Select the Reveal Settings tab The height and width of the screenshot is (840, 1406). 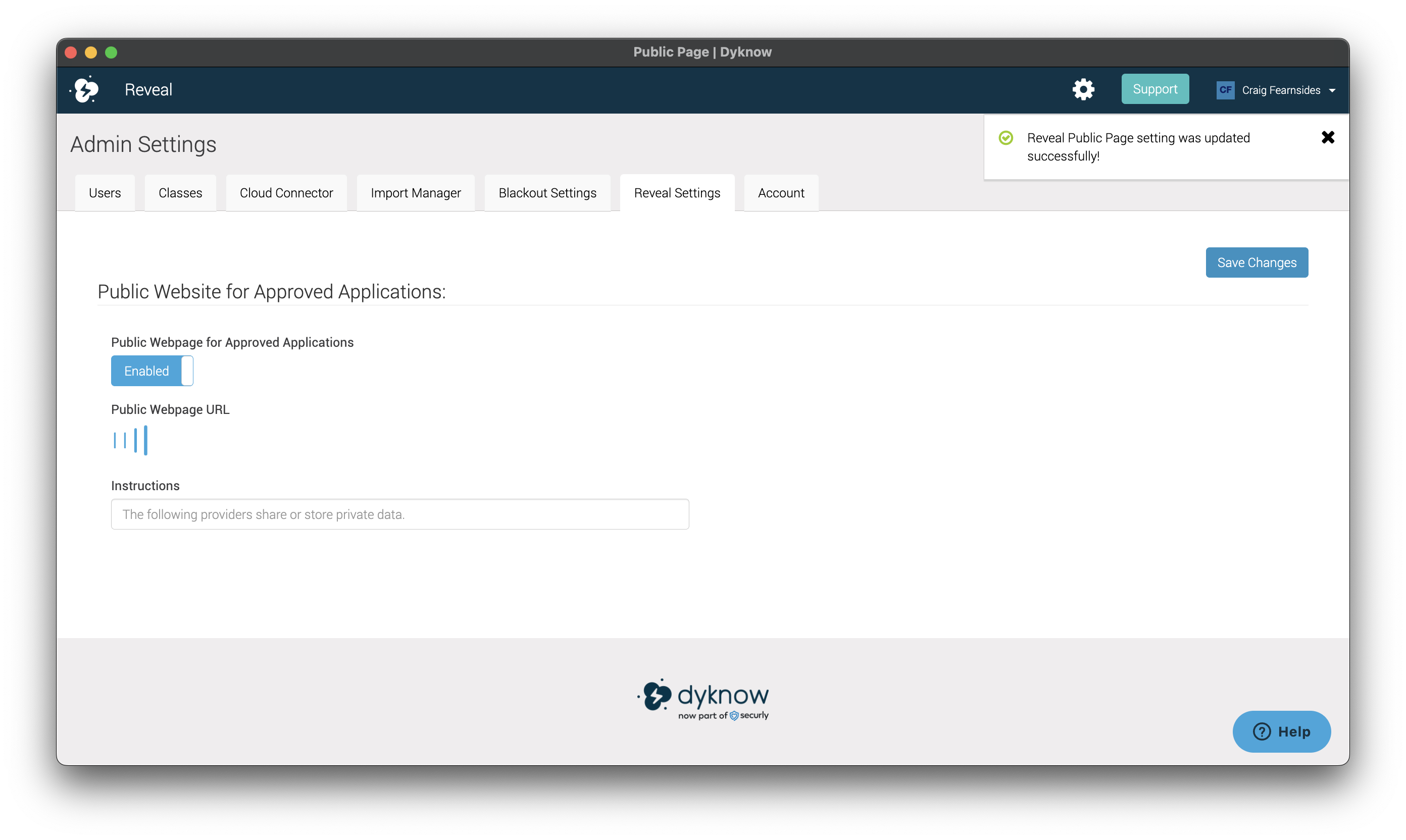pos(677,193)
